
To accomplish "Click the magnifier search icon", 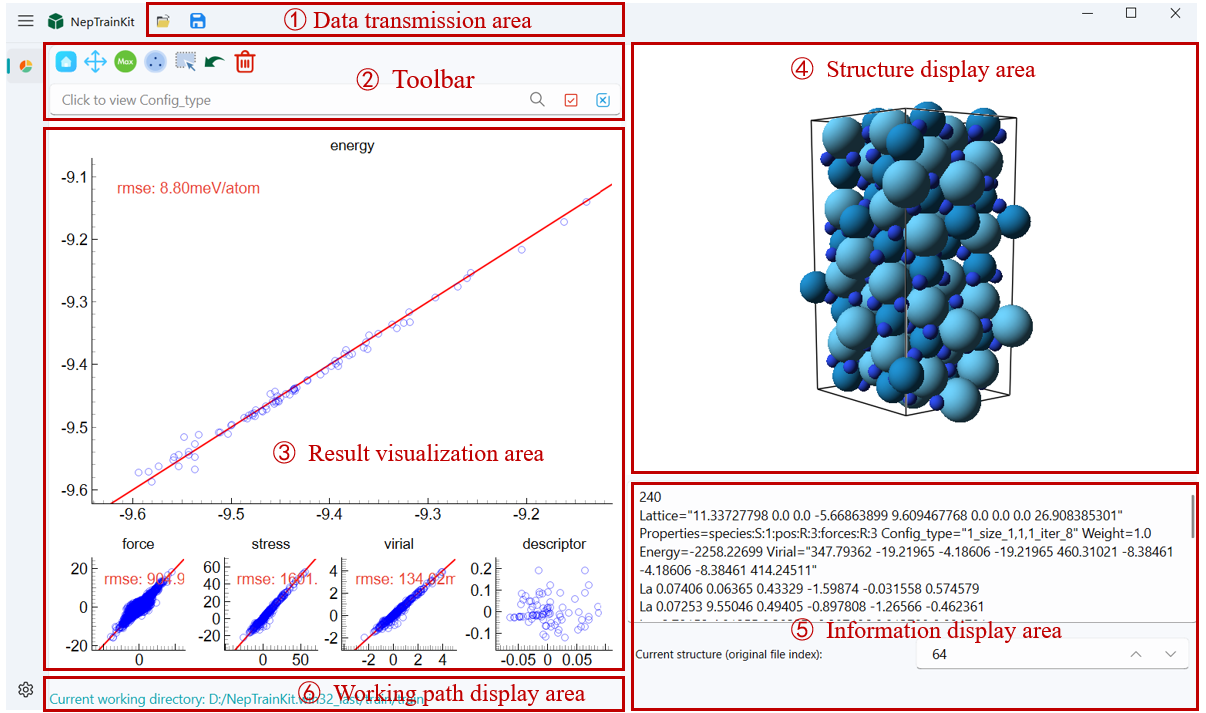I will click(x=538, y=99).
